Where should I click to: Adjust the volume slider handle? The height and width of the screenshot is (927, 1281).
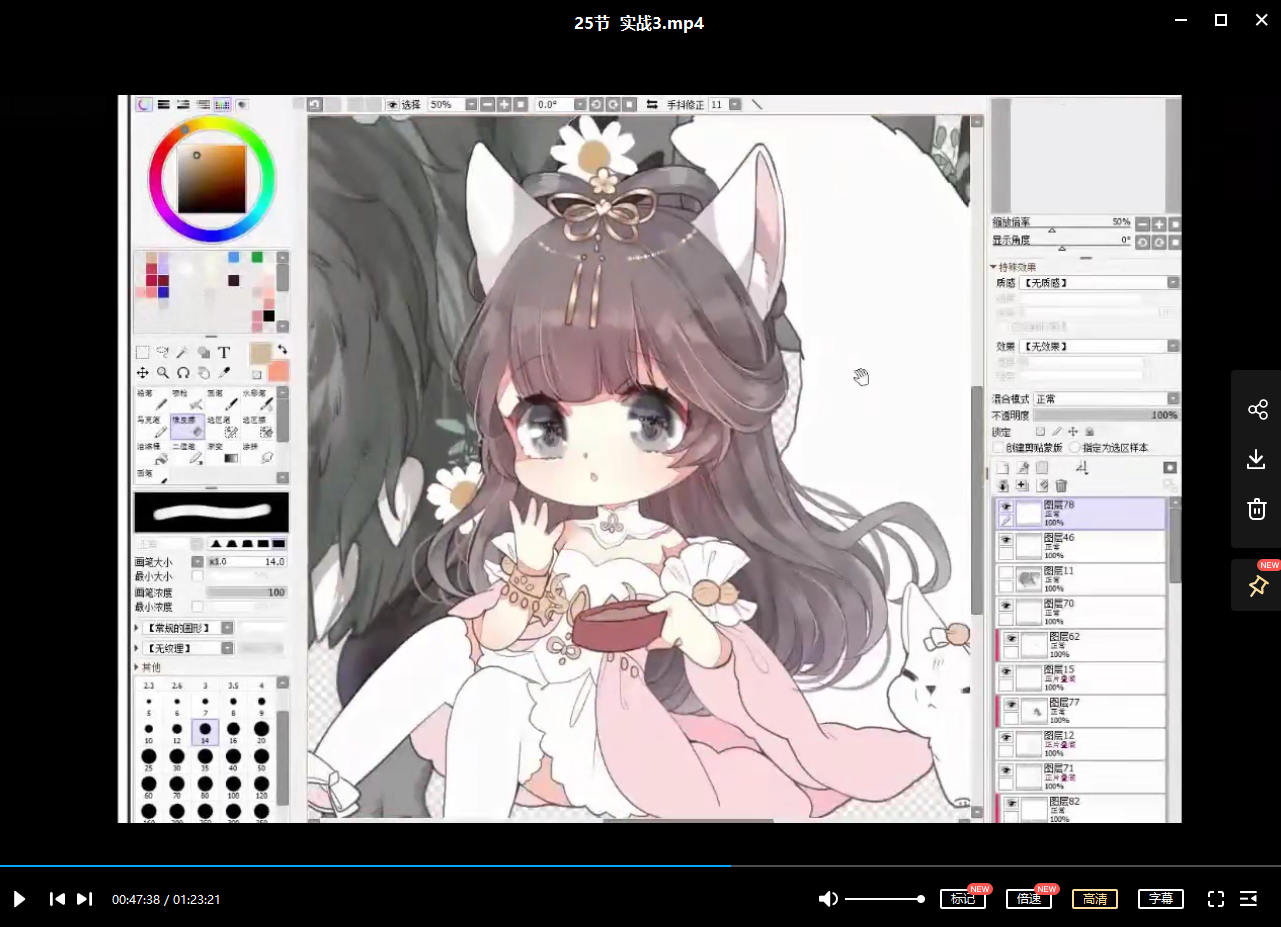tap(920, 899)
